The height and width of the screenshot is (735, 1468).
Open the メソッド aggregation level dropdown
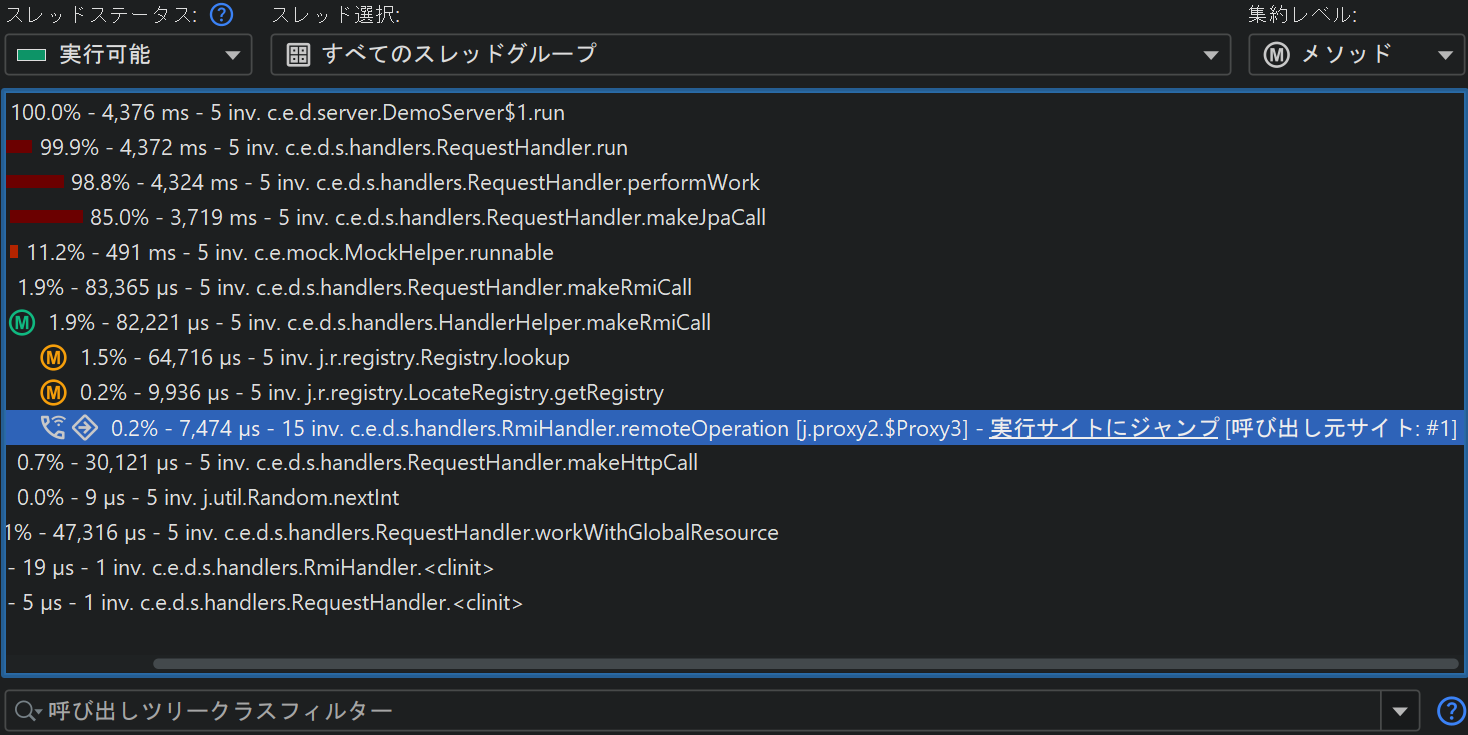coord(1355,55)
